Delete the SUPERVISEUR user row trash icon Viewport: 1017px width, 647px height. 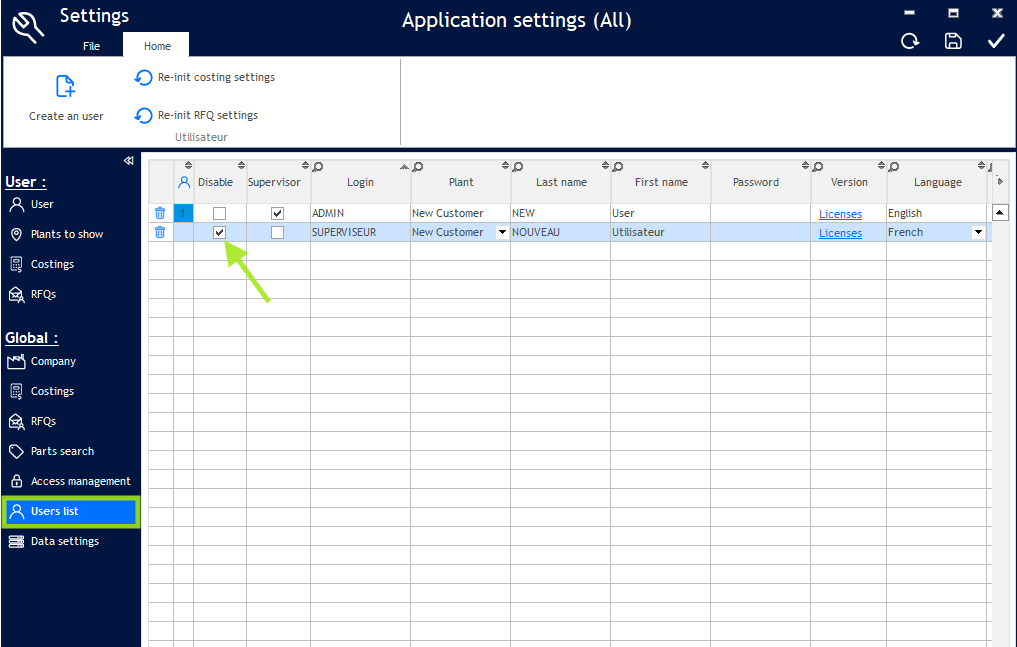[x=160, y=232]
